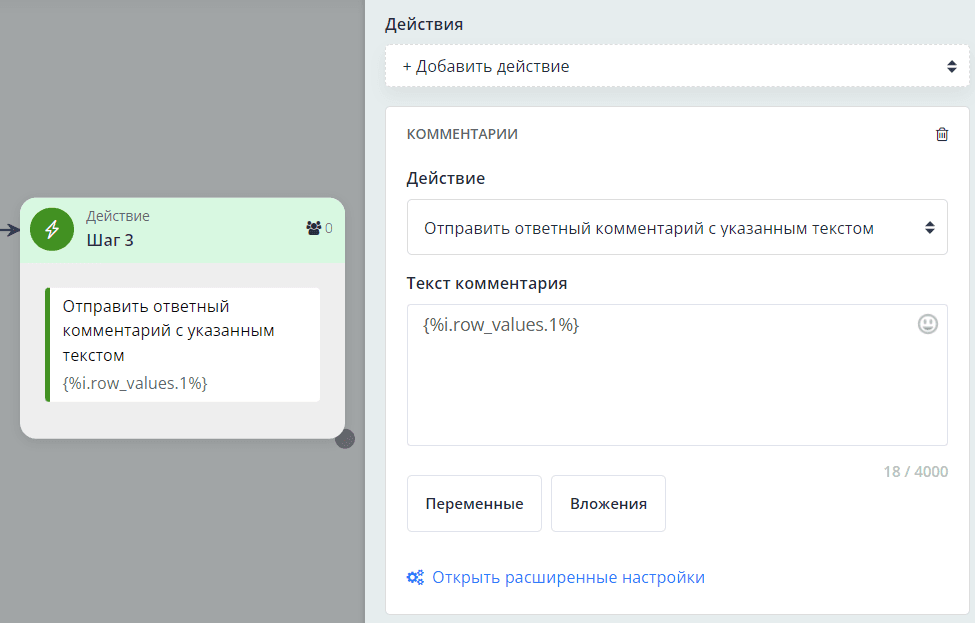975x623 pixels.
Task: Click the comment action card inside Шаг 3
Action: tap(182, 344)
